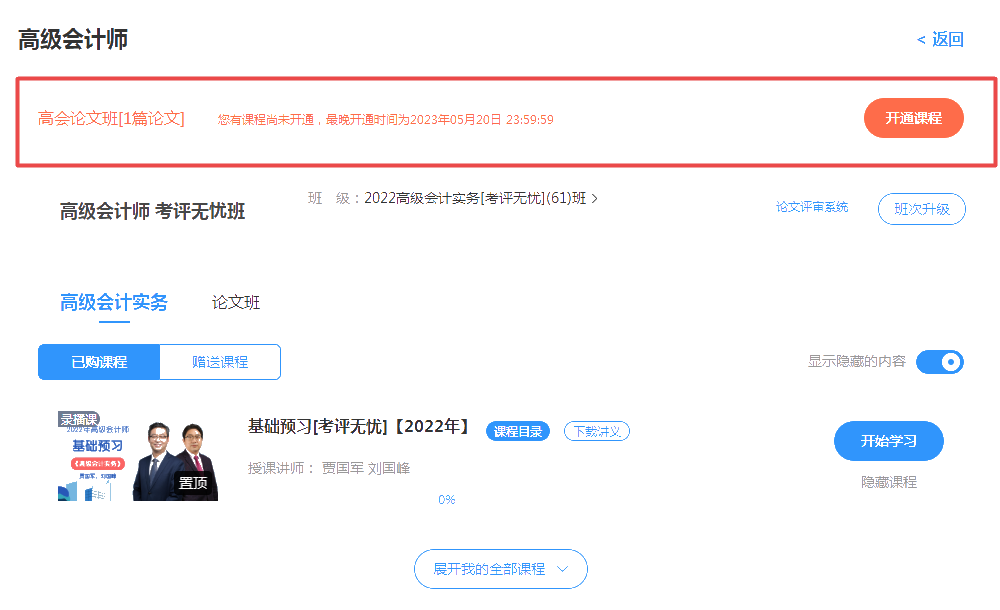Click the 开通课程 activation button
The height and width of the screenshot is (610, 1000).
912,117
